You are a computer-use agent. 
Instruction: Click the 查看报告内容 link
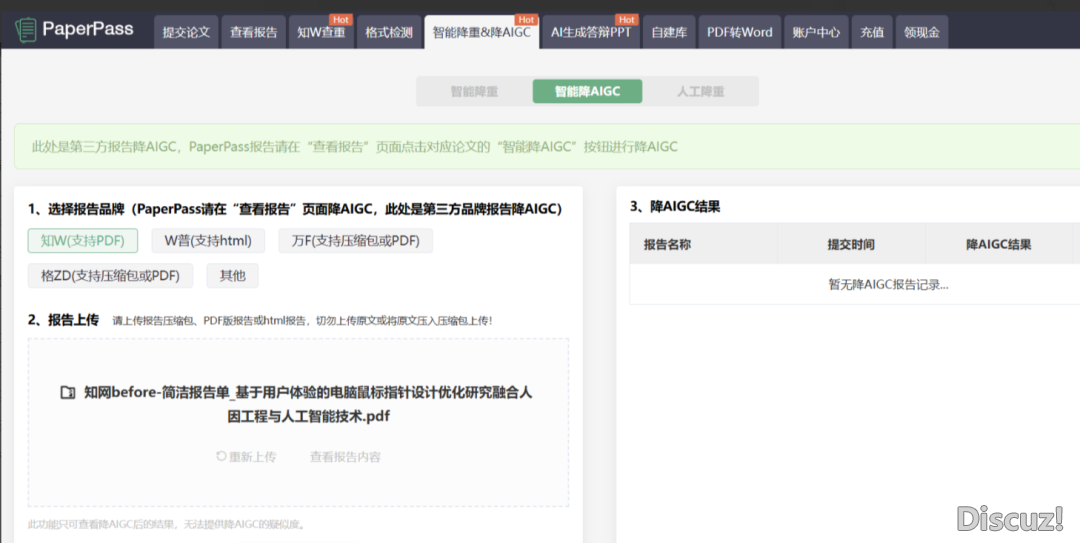point(345,457)
